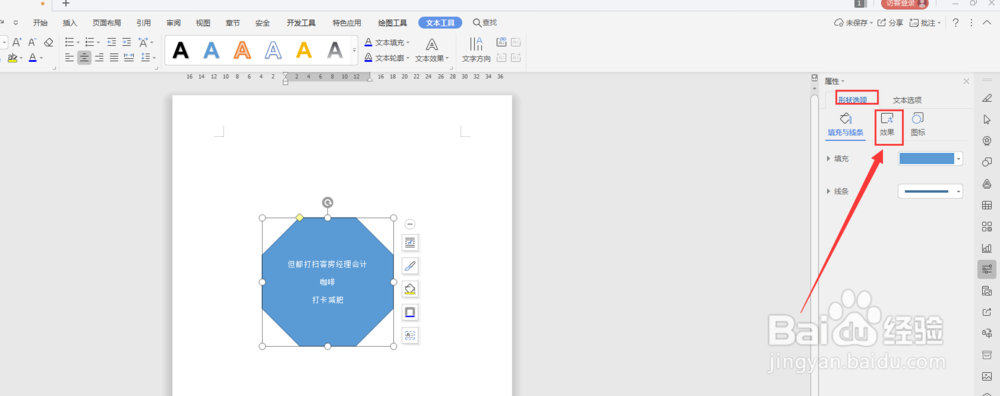The height and width of the screenshot is (396, 1000).
Task: Open layout options beside the shape
Action: [410, 242]
